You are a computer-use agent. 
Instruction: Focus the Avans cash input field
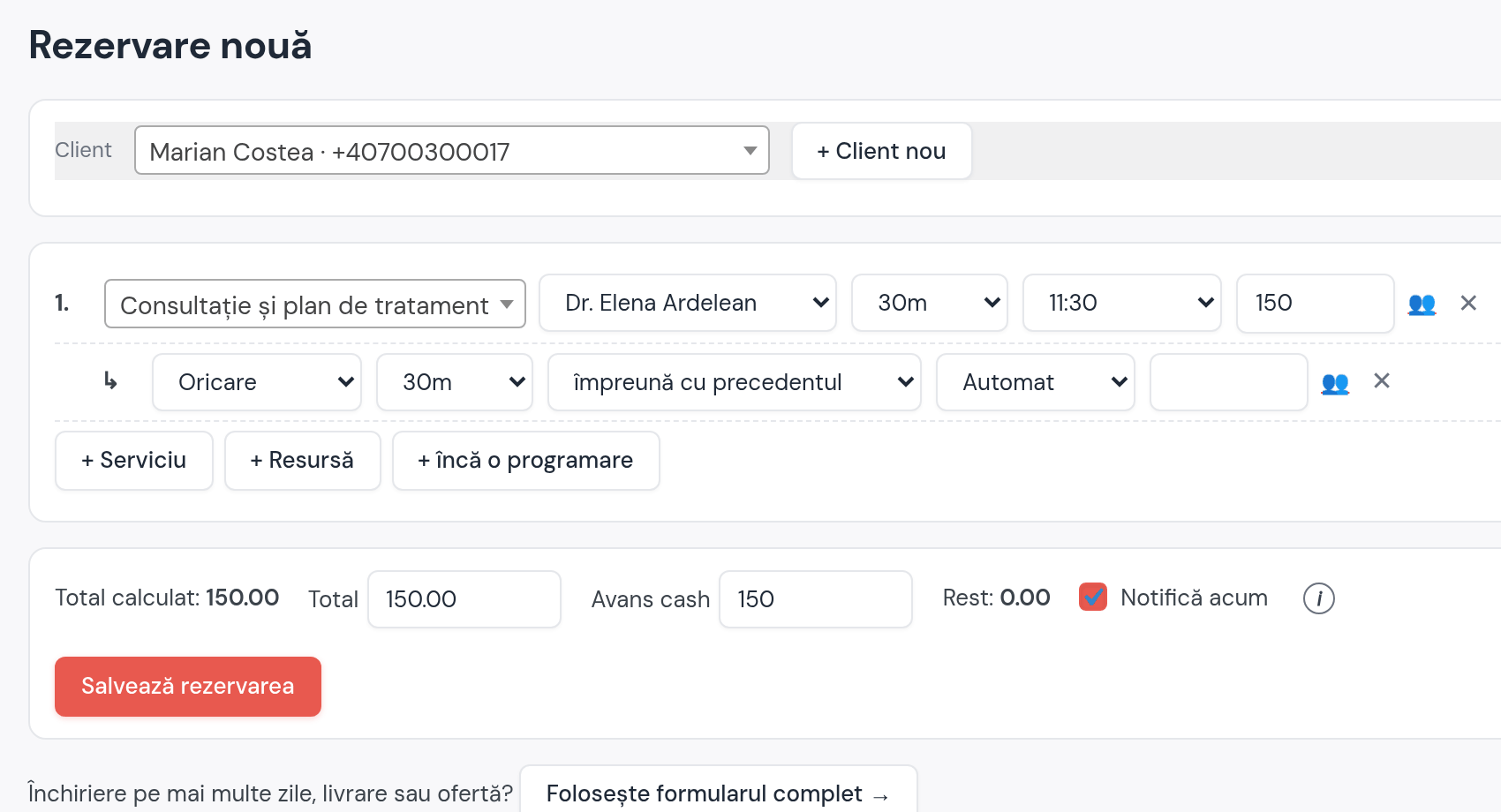tap(816, 599)
